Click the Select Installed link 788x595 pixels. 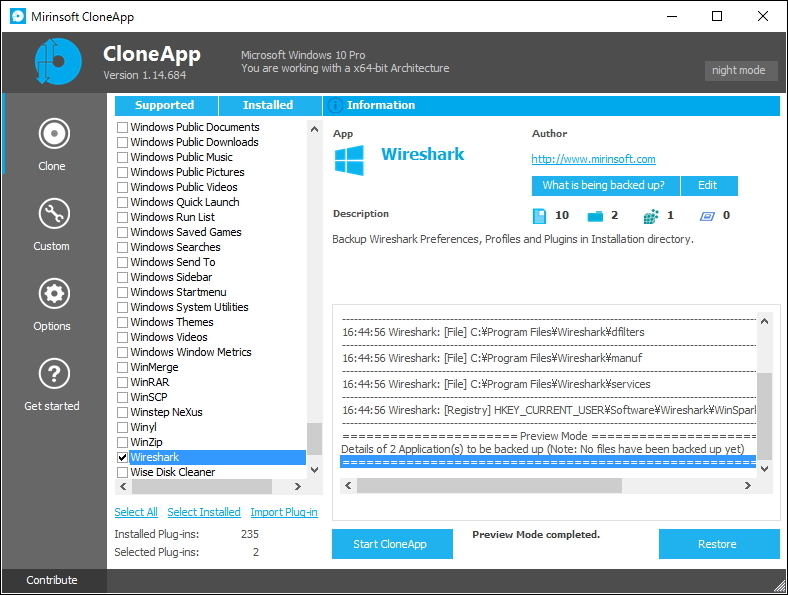click(204, 512)
